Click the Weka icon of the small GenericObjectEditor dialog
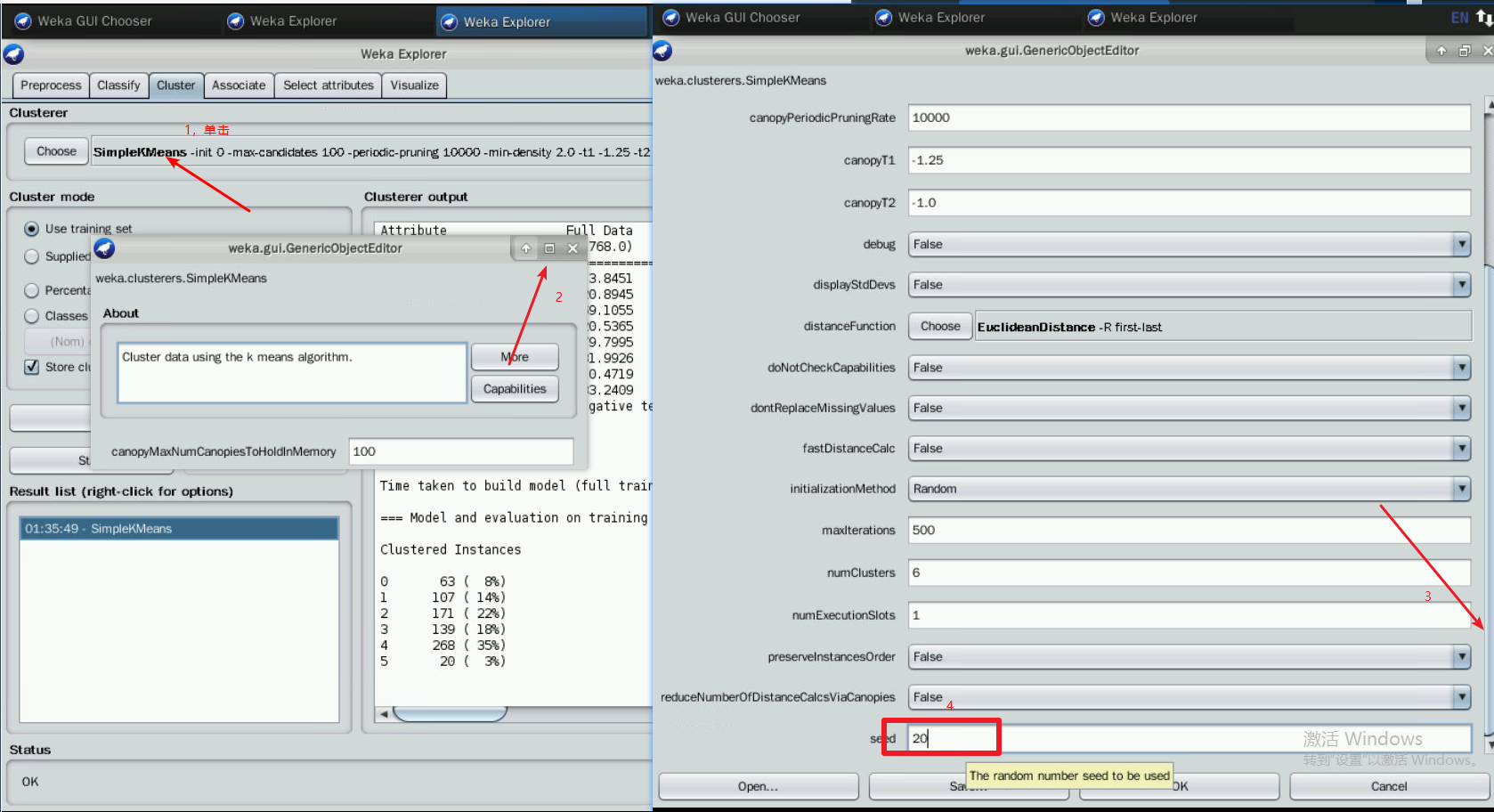Screen dimensions: 1494x812 click(x=105, y=248)
